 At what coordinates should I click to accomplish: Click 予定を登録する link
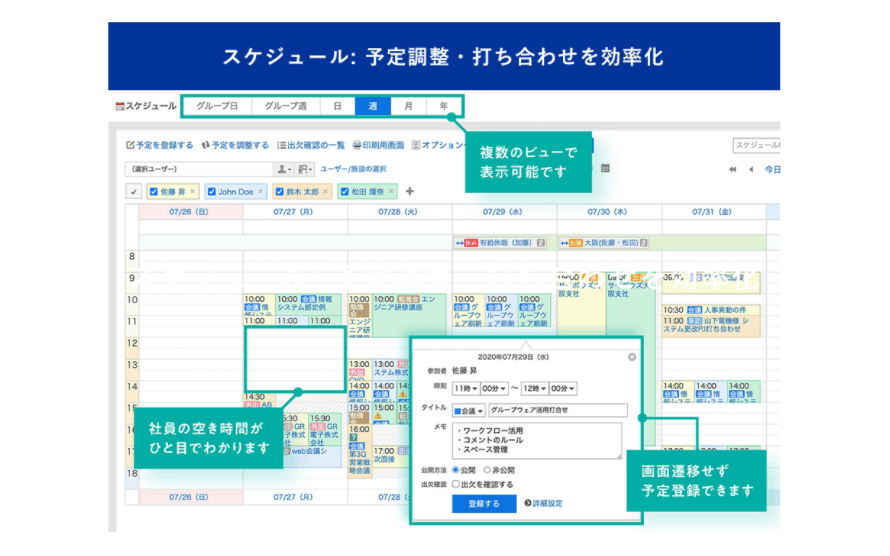tap(164, 145)
